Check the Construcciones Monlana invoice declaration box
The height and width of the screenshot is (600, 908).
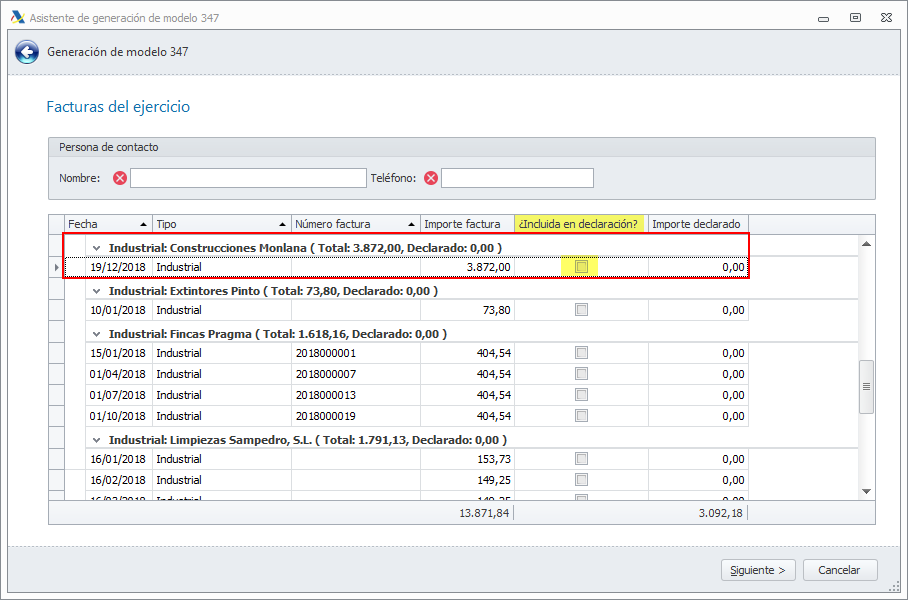click(x=581, y=267)
